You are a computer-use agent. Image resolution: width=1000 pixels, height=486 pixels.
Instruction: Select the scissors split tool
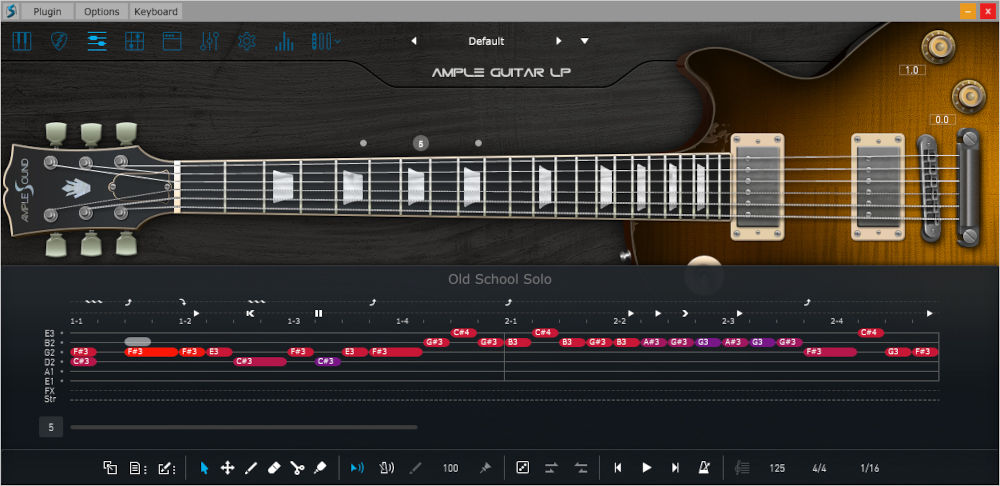click(x=297, y=468)
